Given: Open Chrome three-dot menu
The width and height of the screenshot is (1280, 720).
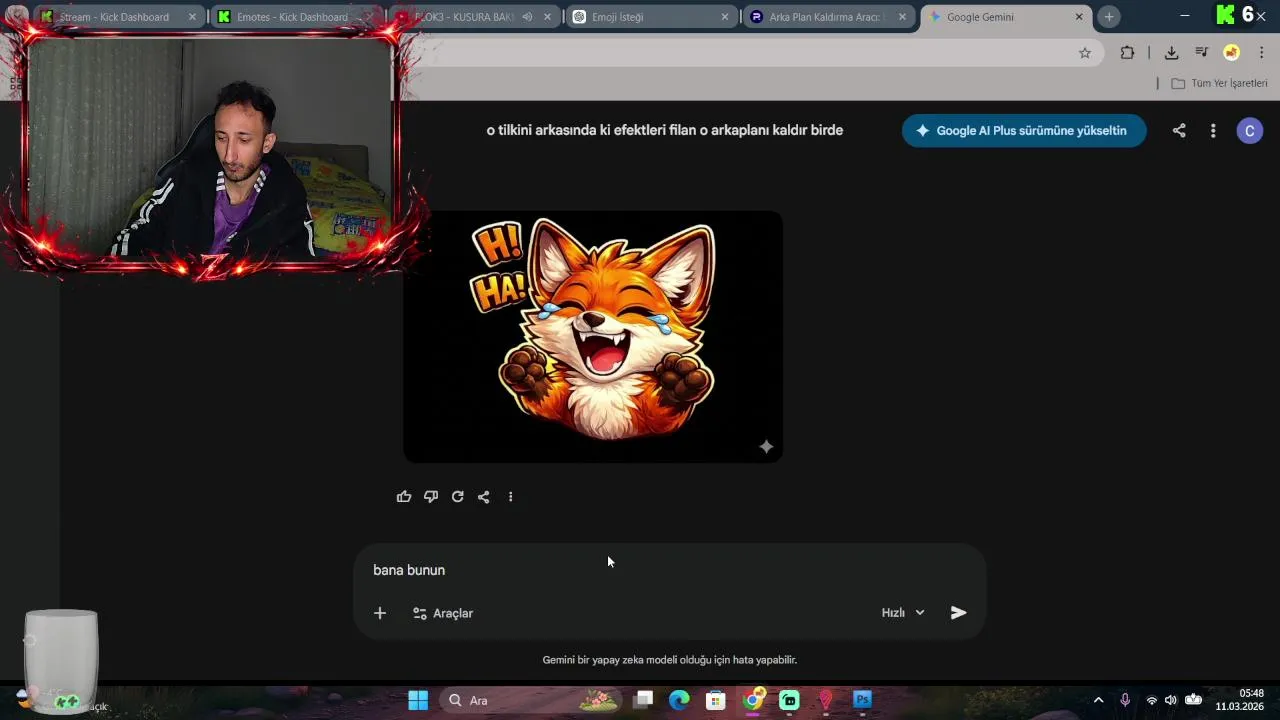Looking at the screenshot, I should (x=1262, y=53).
